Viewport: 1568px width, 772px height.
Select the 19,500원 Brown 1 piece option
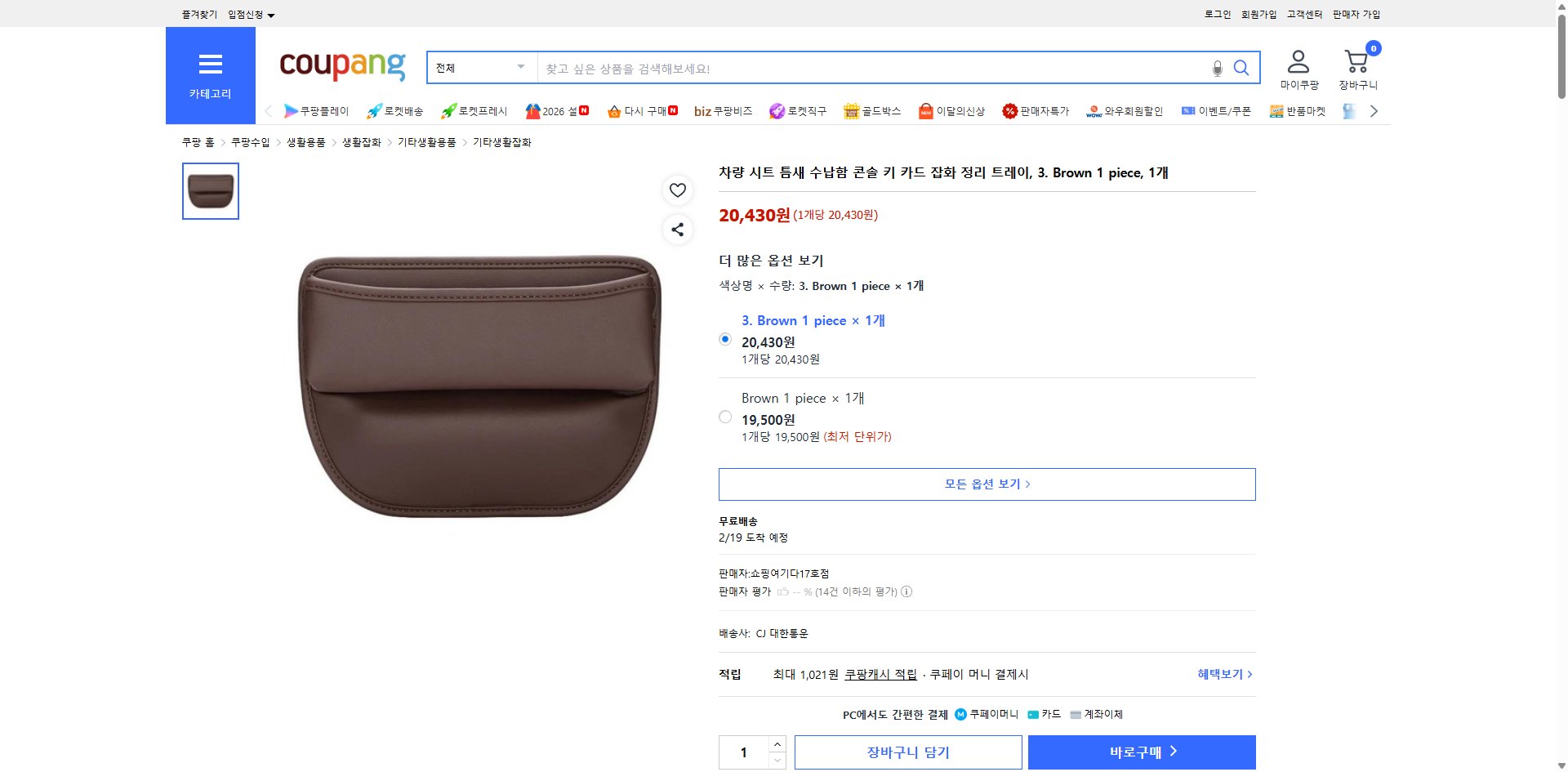coord(724,417)
